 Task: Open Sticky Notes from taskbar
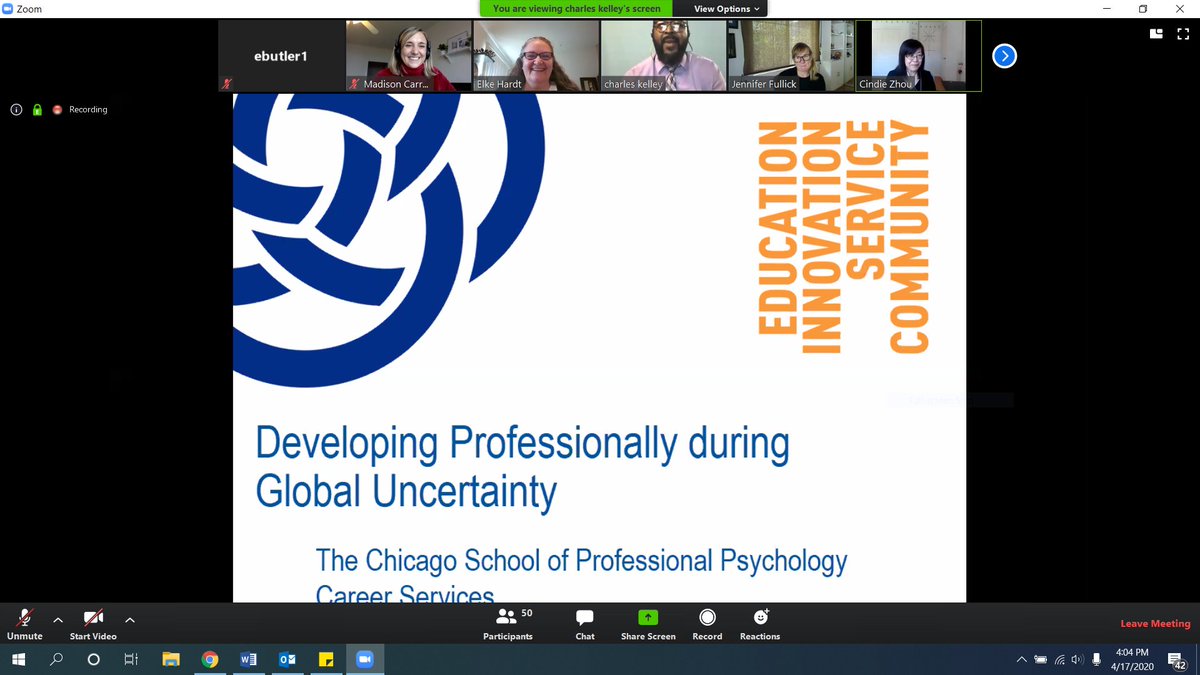click(325, 660)
